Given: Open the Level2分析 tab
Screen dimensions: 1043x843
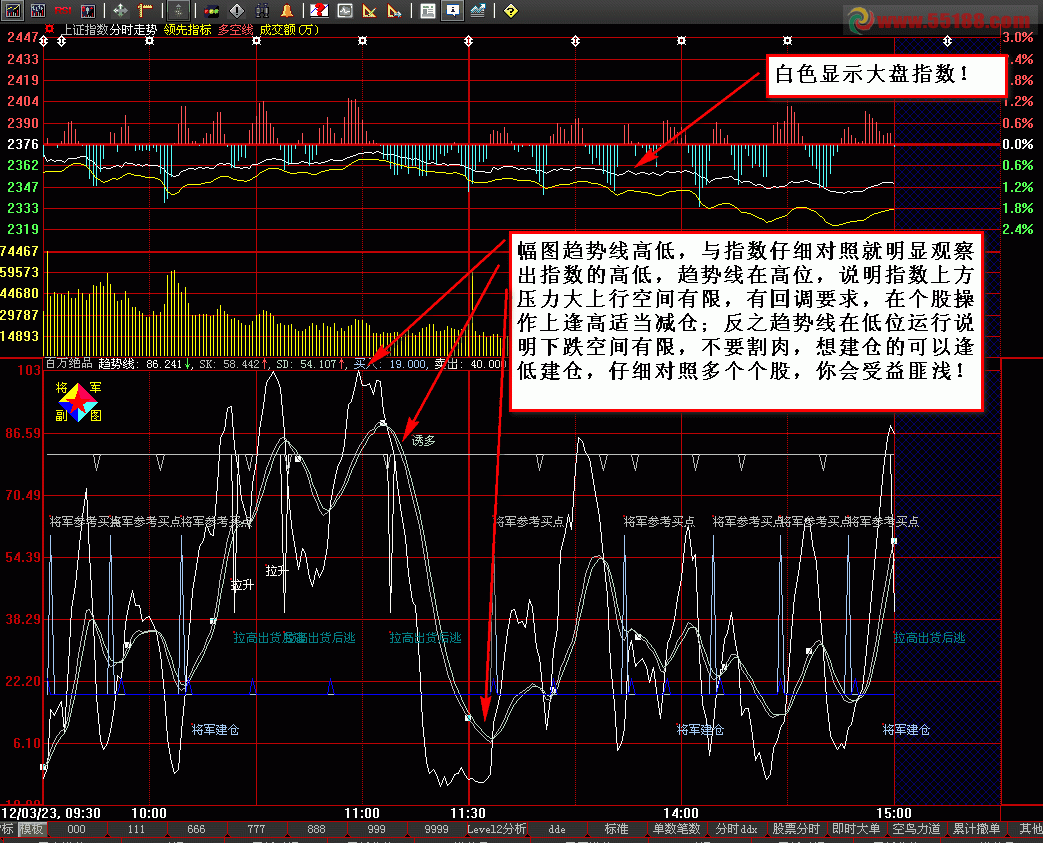Looking at the screenshot, I should coord(496,829).
